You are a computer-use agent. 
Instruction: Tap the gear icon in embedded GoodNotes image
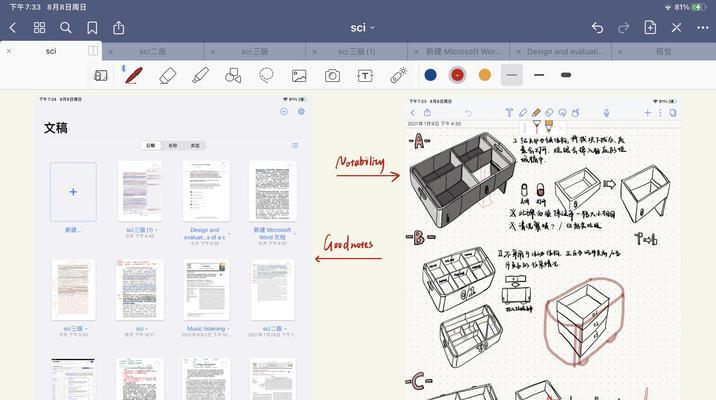pyautogui.click(x=301, y=111)
